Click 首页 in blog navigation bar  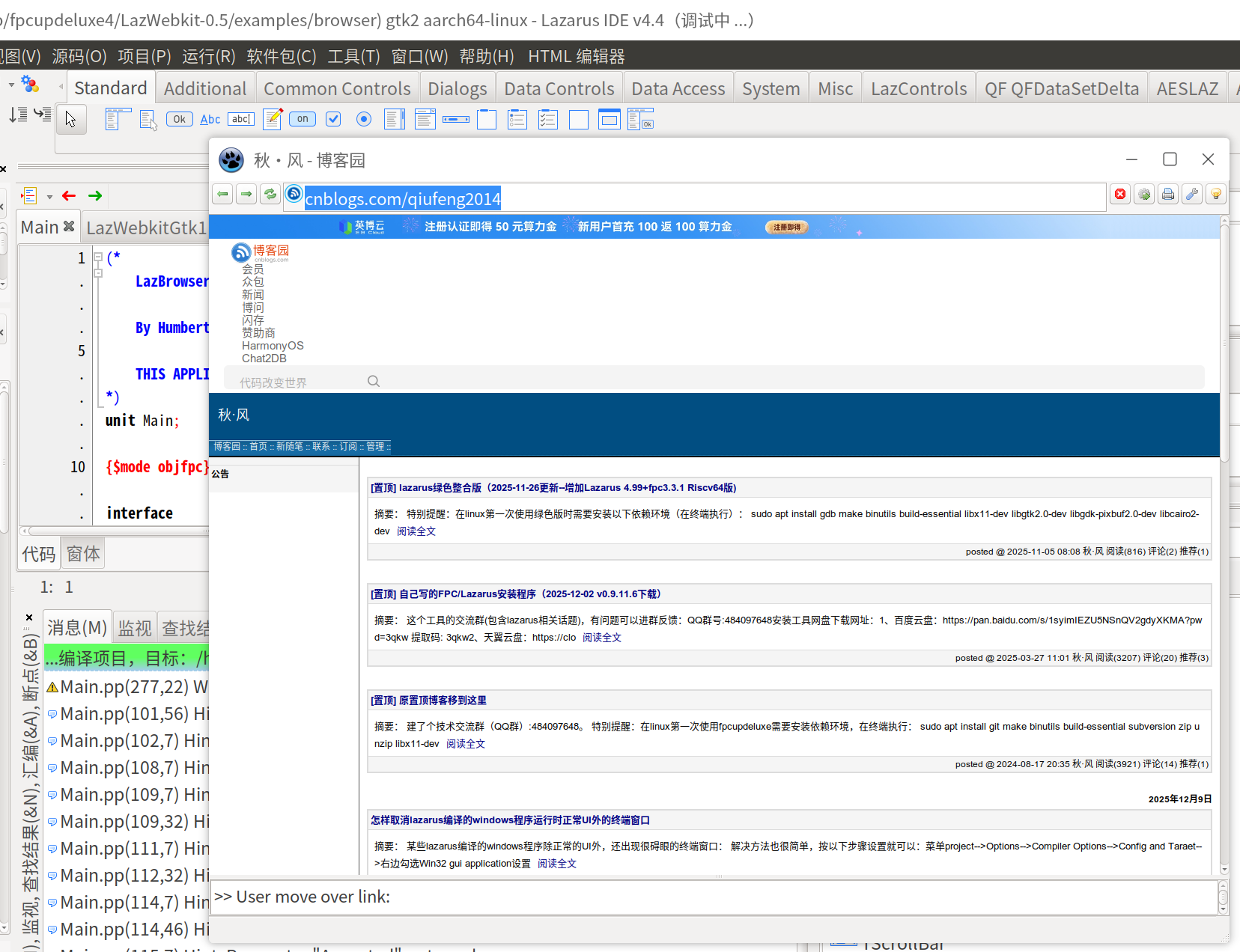pyautogui.click(x=258, y=447)
